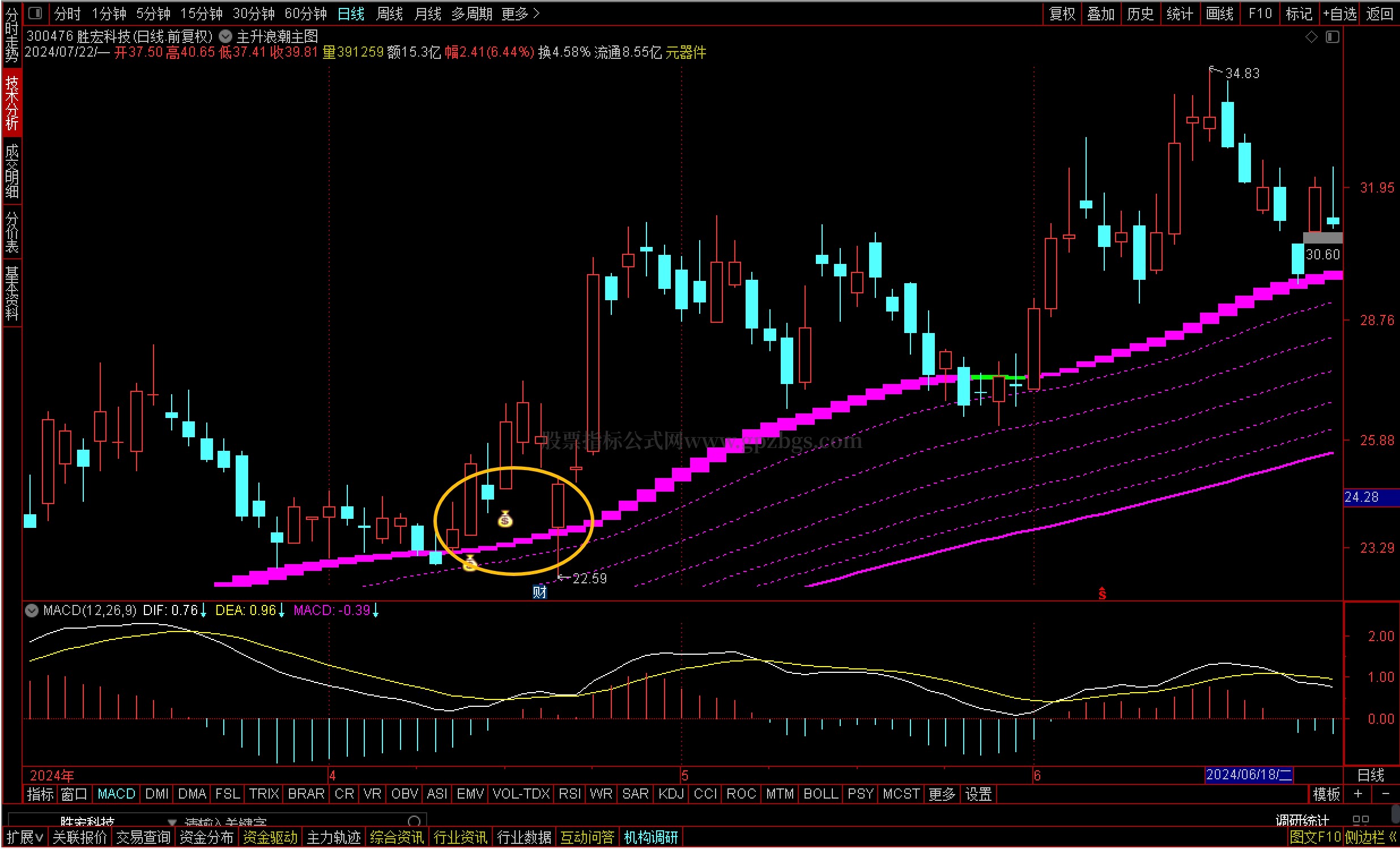Open the 主力轨迹 tab
The height and width of the screenshot is (849, 1400).
[x=334, y=838]
